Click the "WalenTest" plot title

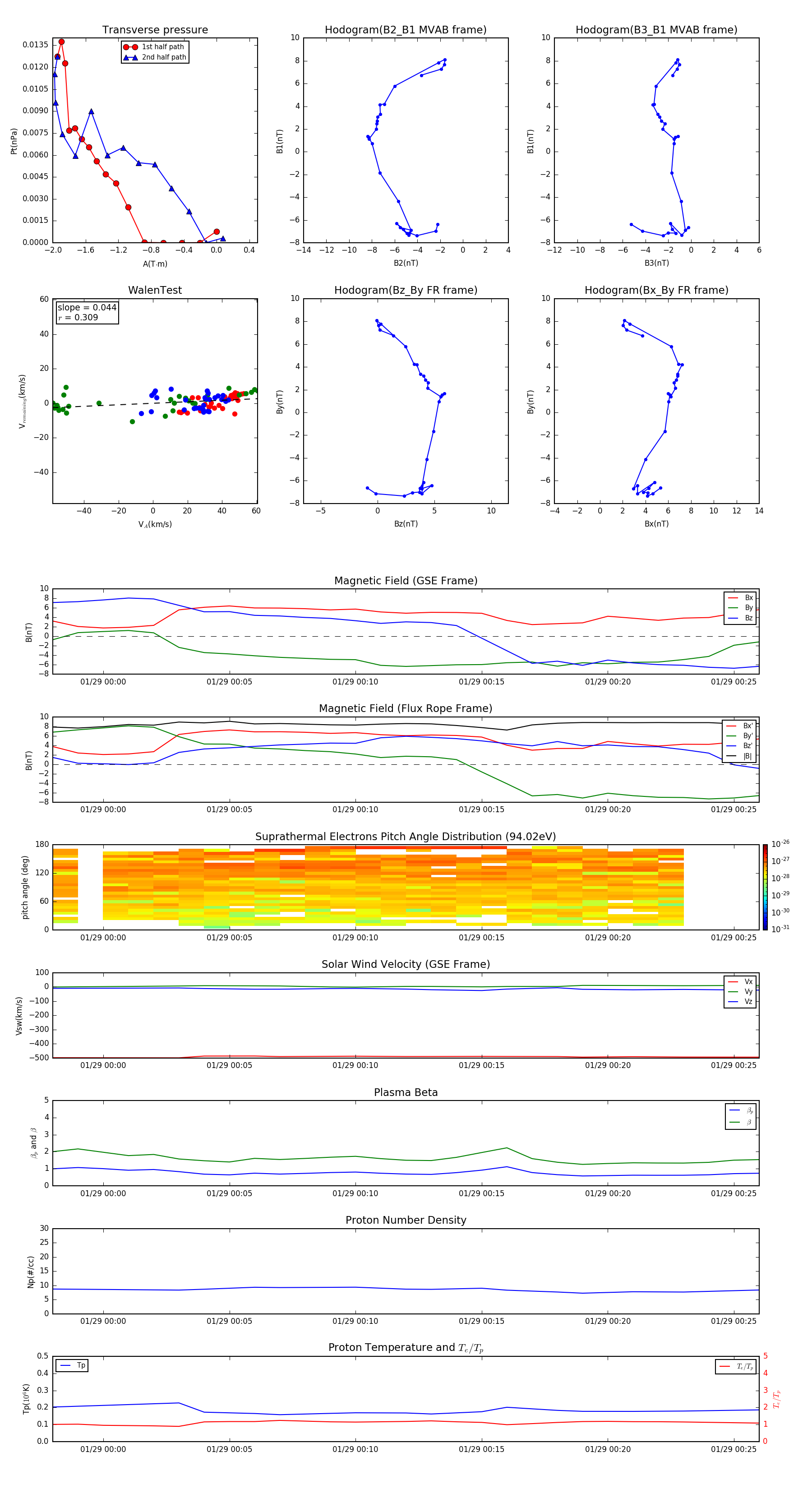(155, 290)
